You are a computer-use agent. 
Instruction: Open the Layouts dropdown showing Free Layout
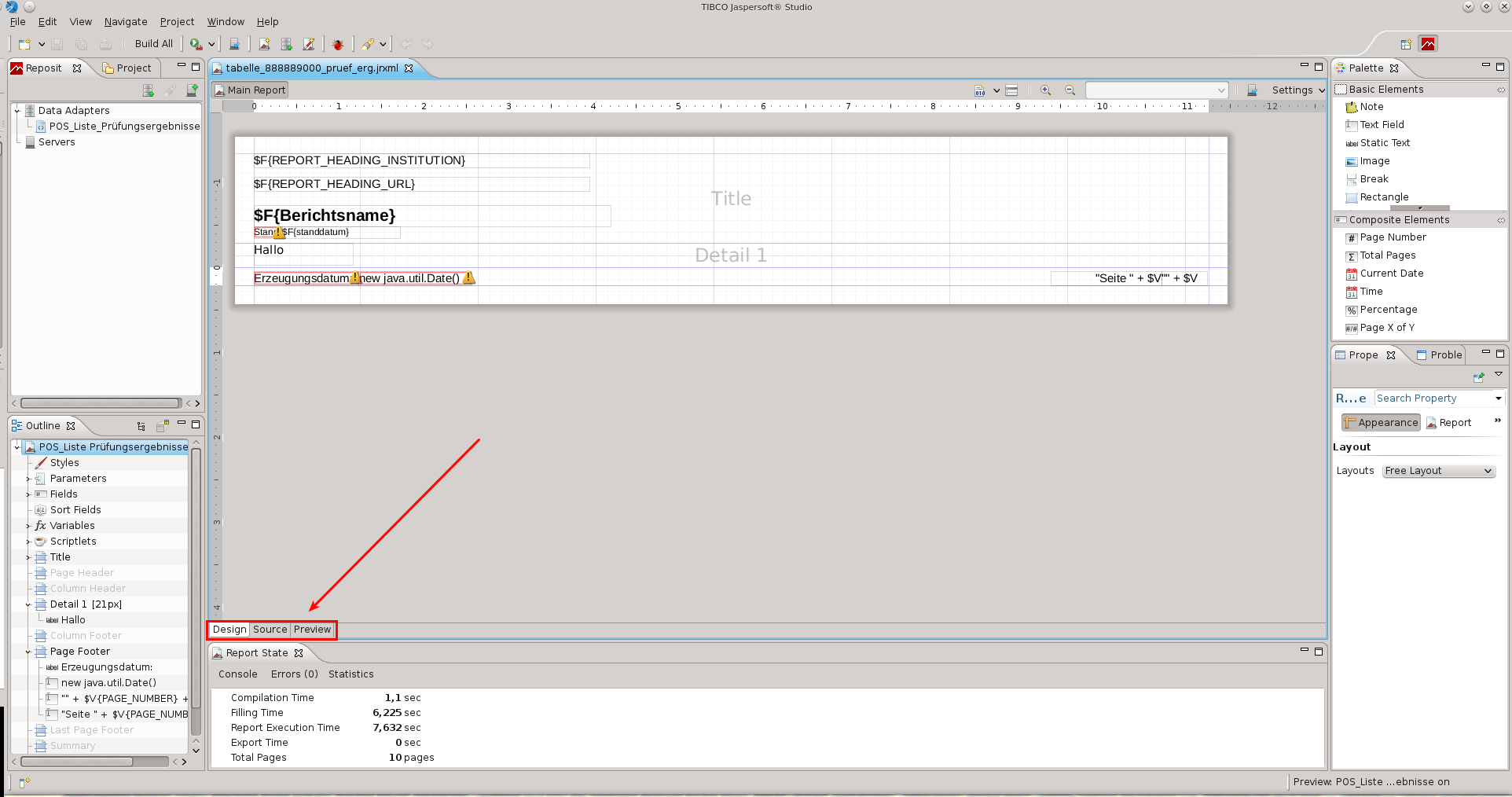1438,471
